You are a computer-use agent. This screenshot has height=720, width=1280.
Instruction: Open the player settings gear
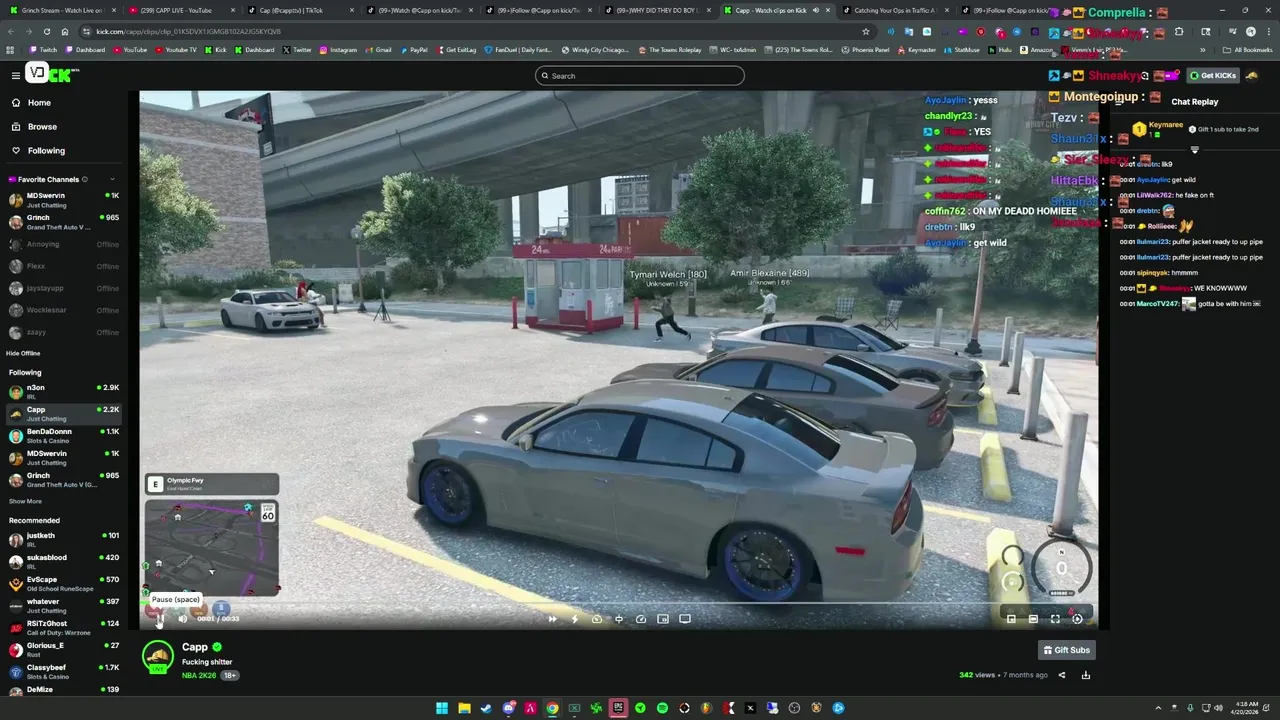coord(1077,619)
